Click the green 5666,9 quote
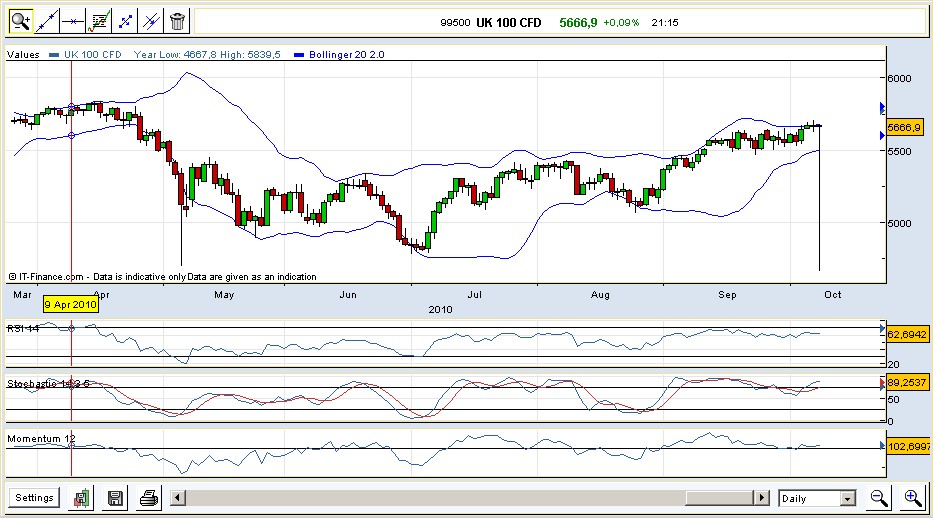This screenshot has width=933, height=518. coord(578,23)
